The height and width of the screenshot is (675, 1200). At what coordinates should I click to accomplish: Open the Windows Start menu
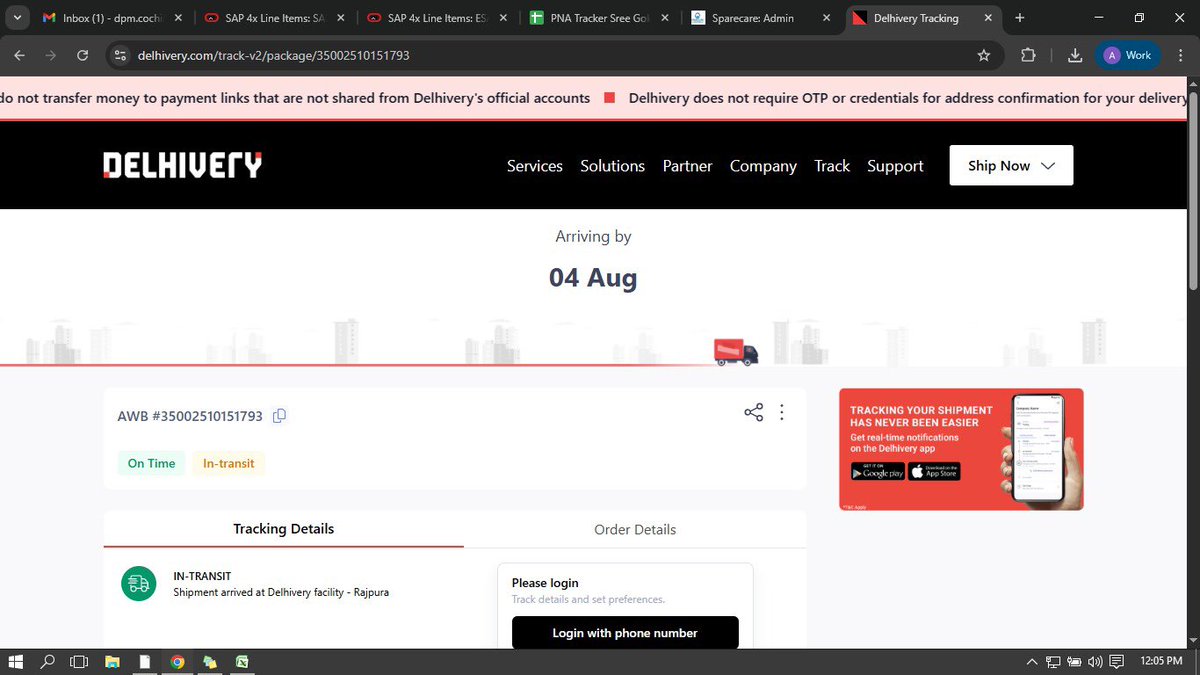(16, 661)
